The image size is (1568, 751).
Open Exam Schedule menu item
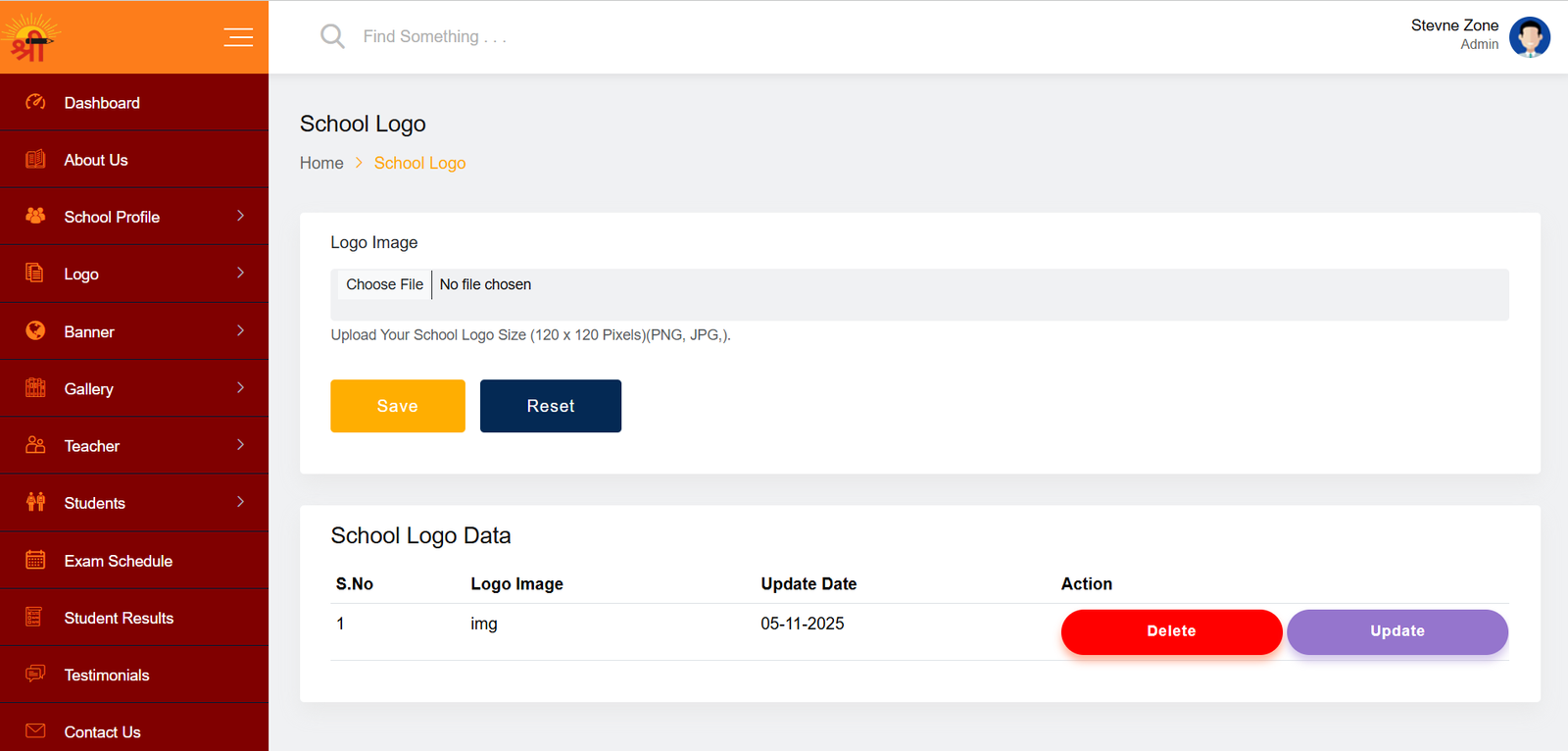tap(134, 561)
